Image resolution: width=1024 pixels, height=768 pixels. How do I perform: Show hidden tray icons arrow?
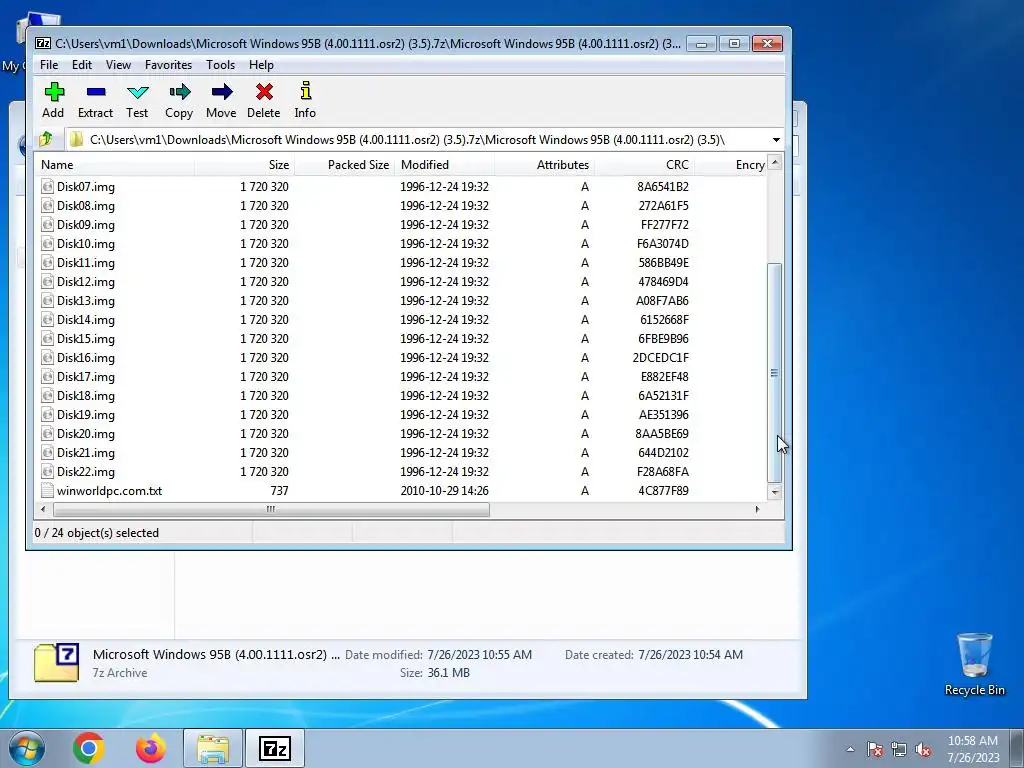point(850,749)
